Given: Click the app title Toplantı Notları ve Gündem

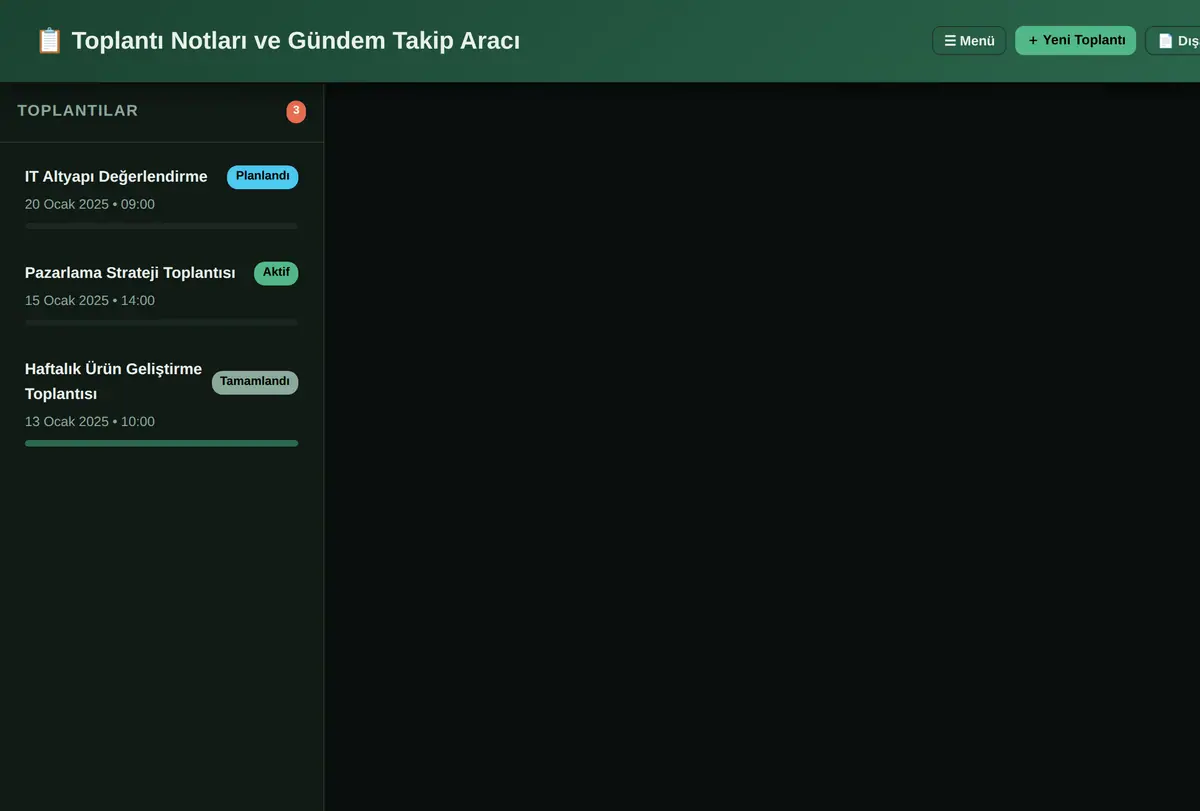Looking at the screenshot, I should (296, 41).
